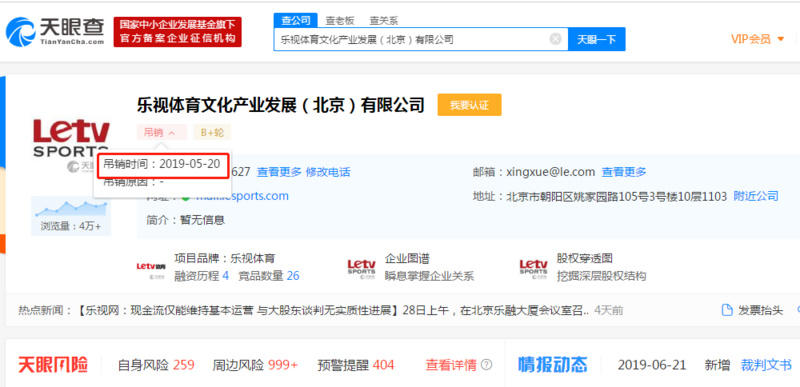Clear search field with the X icon

[555, 39]
